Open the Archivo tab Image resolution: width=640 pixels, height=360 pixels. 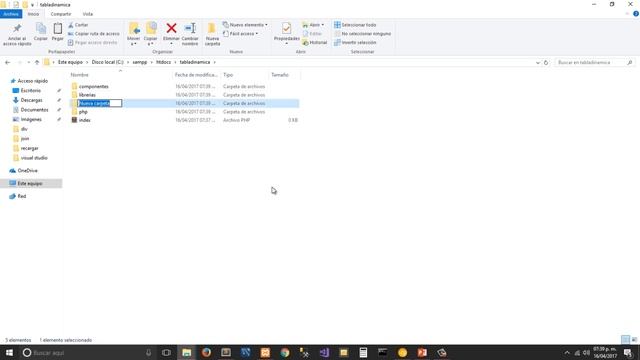click(x=11, y=14)
